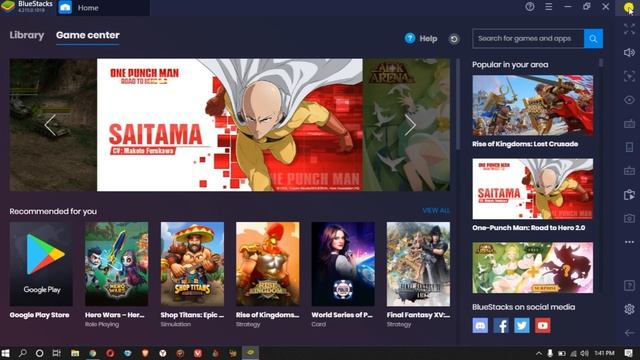The height and width of the screenshot is (360, 640).
Task: Open the hamburger menu in title bar
Action: tap(549, 7)
